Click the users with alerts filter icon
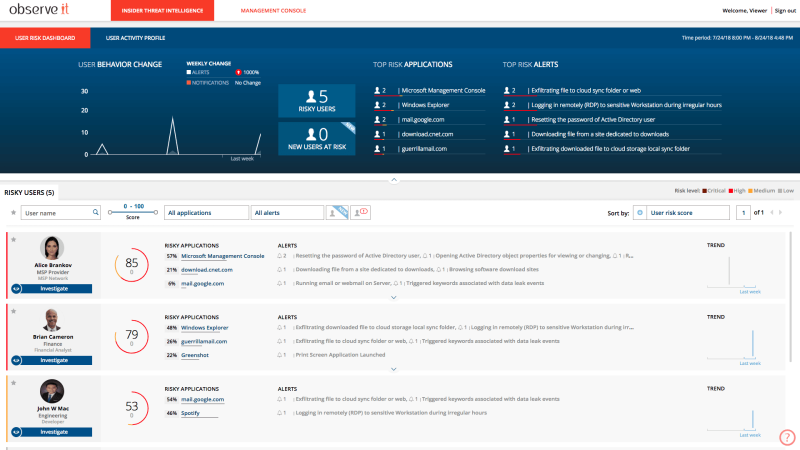 click(x=361, y=212)
